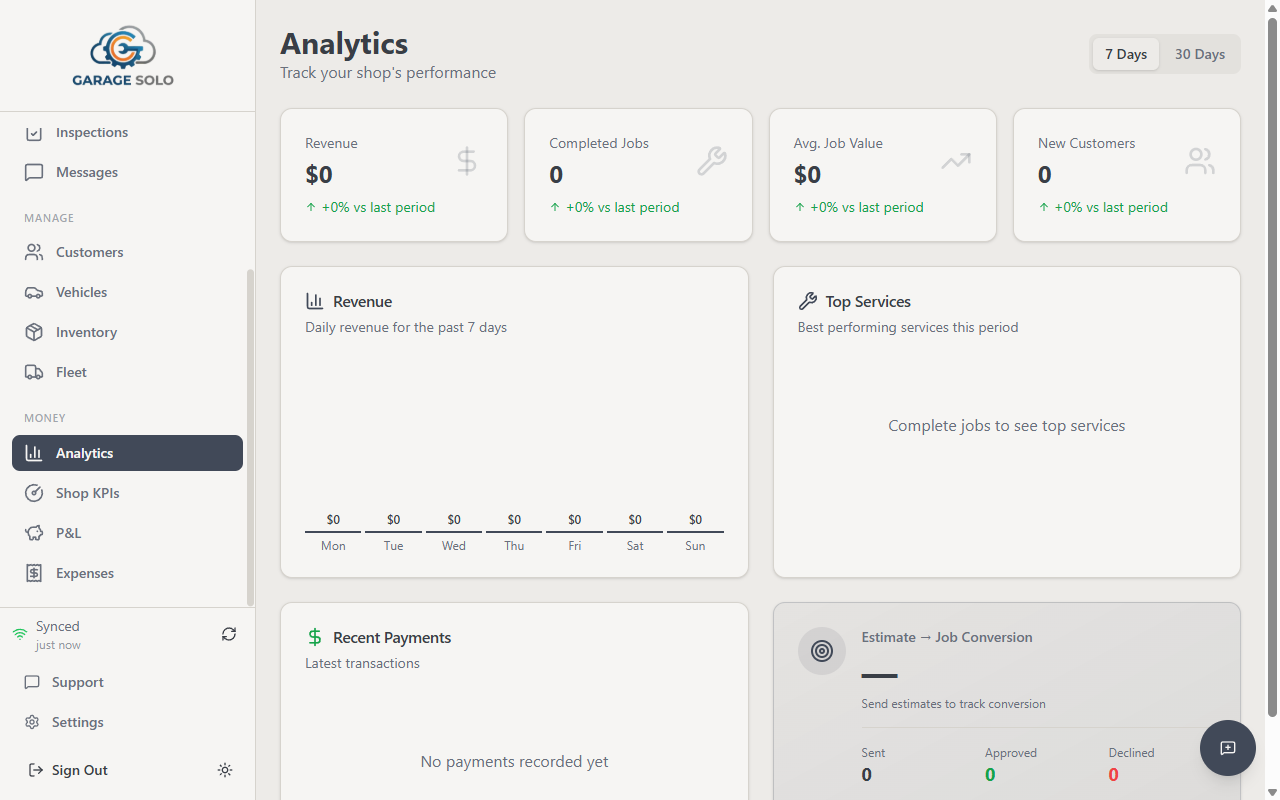Click the Inspections checkbox icon in sidebar
Image resolution: width=1280 pixels, height=800 pixels.
pos(34,133)
